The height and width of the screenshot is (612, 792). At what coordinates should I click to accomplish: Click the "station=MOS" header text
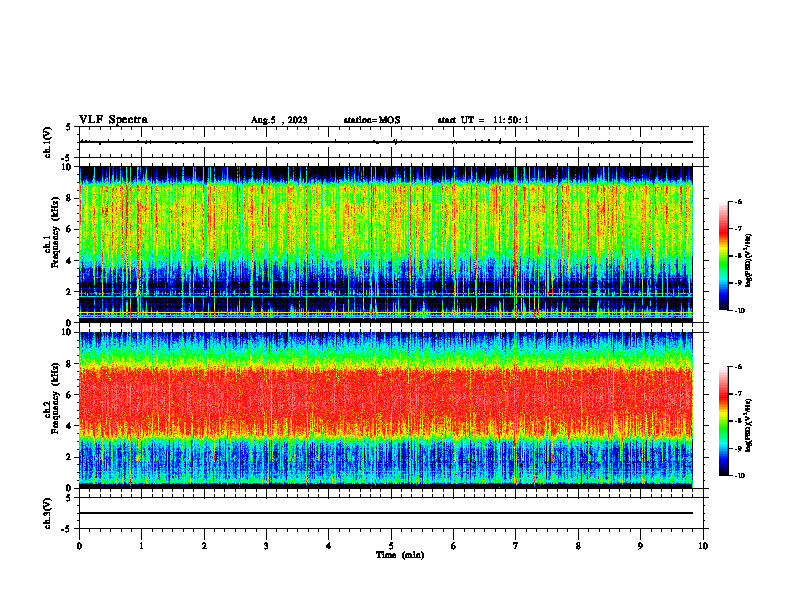click(372, 120)
